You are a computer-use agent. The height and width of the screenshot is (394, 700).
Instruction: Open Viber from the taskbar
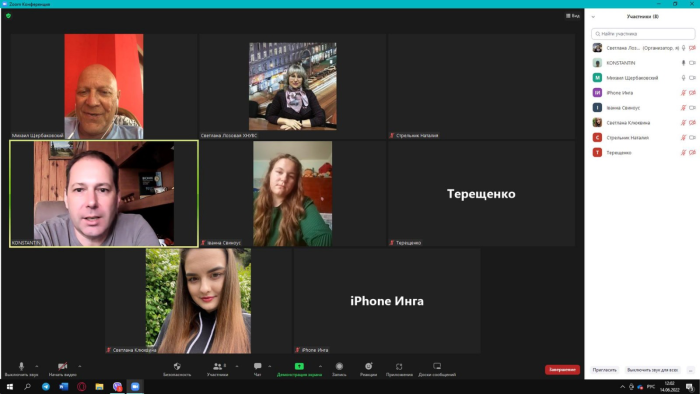pyautogui.click(x=117, y=386)
